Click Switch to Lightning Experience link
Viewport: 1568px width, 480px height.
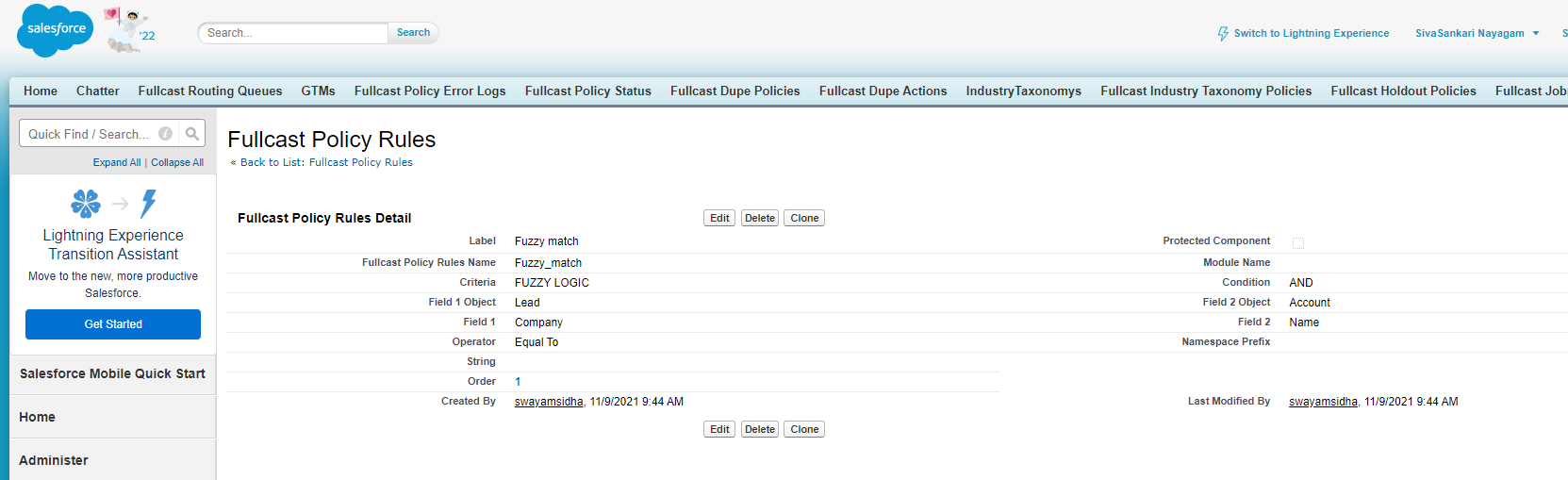[1312, 33]
